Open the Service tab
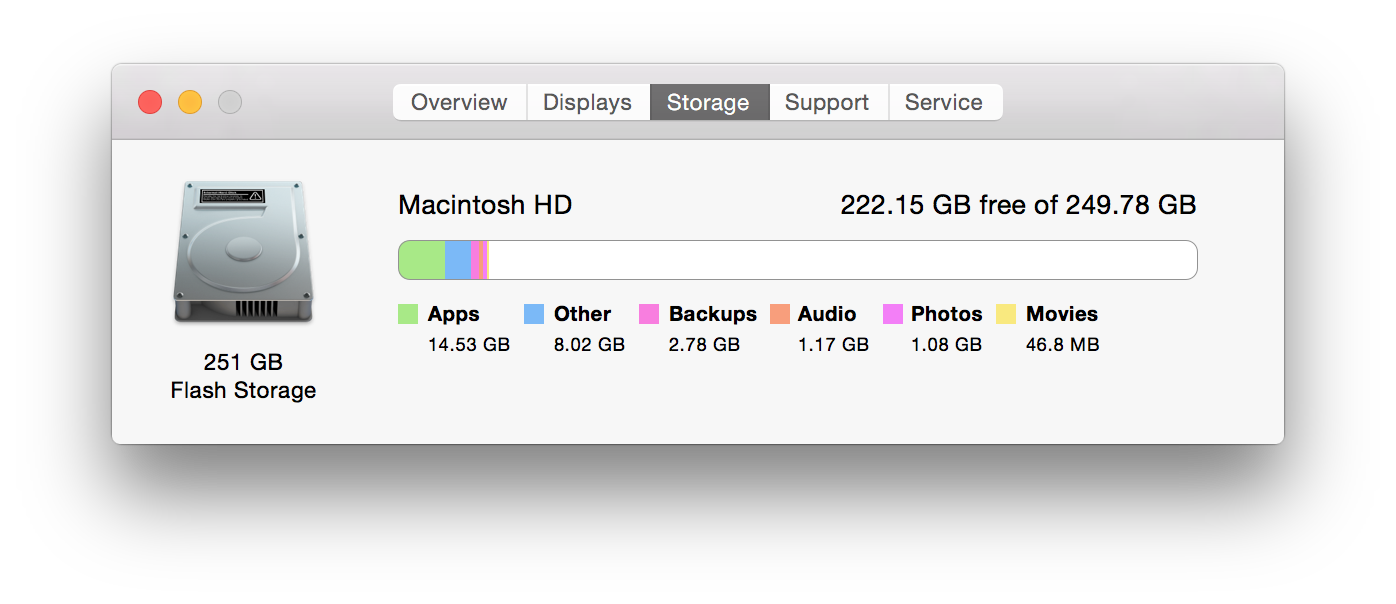This screenshot has width=1396, height=604. click(944, 102)
